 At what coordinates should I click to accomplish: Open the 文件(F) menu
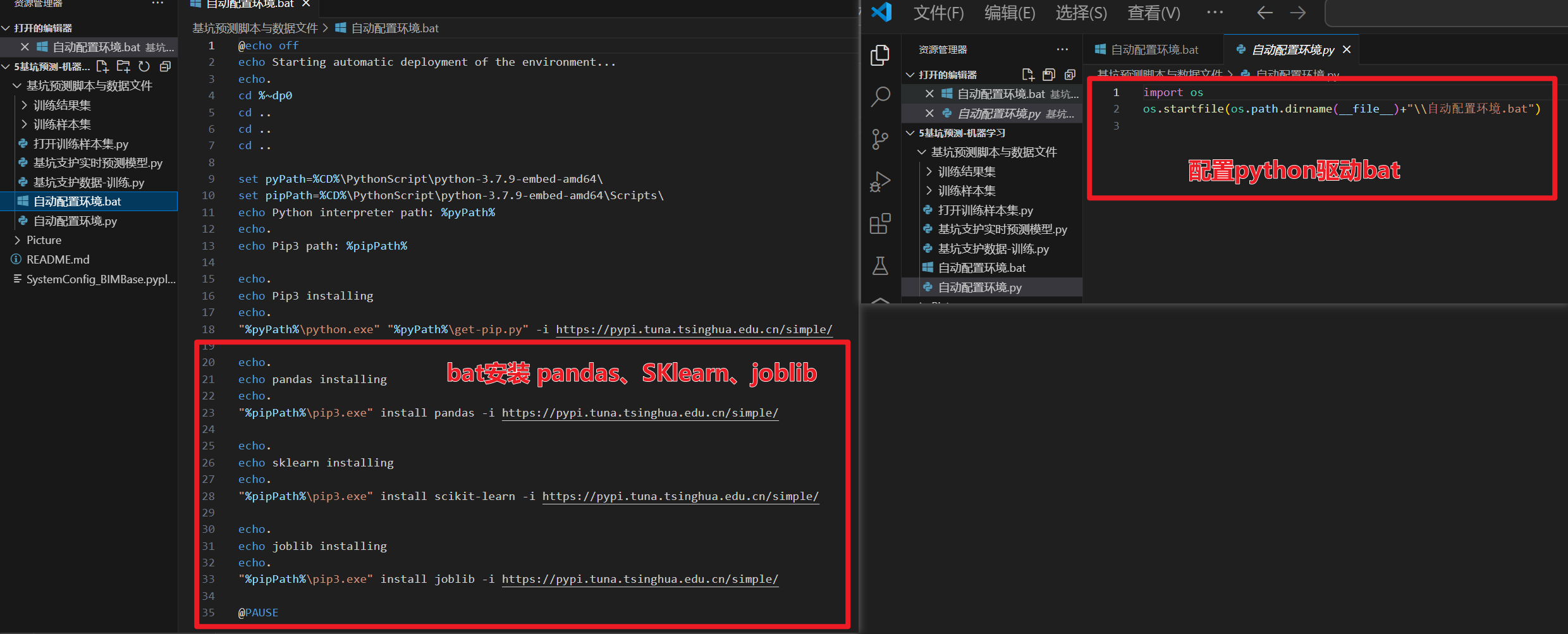pyautogui.click(x=939, y=13)
